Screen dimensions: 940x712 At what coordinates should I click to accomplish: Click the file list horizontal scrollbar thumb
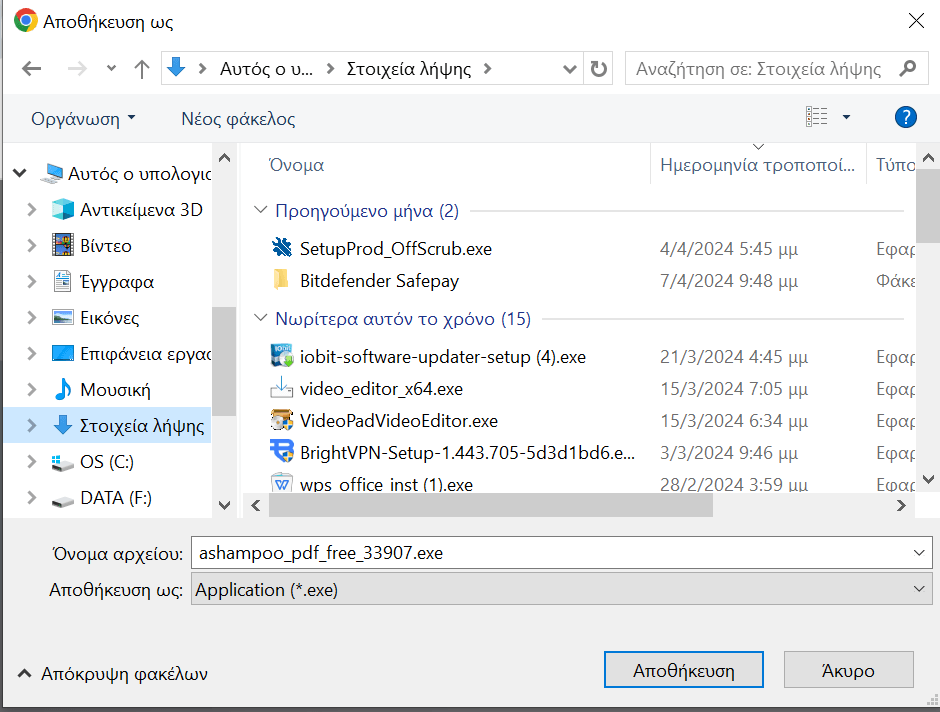coord(490,506)
